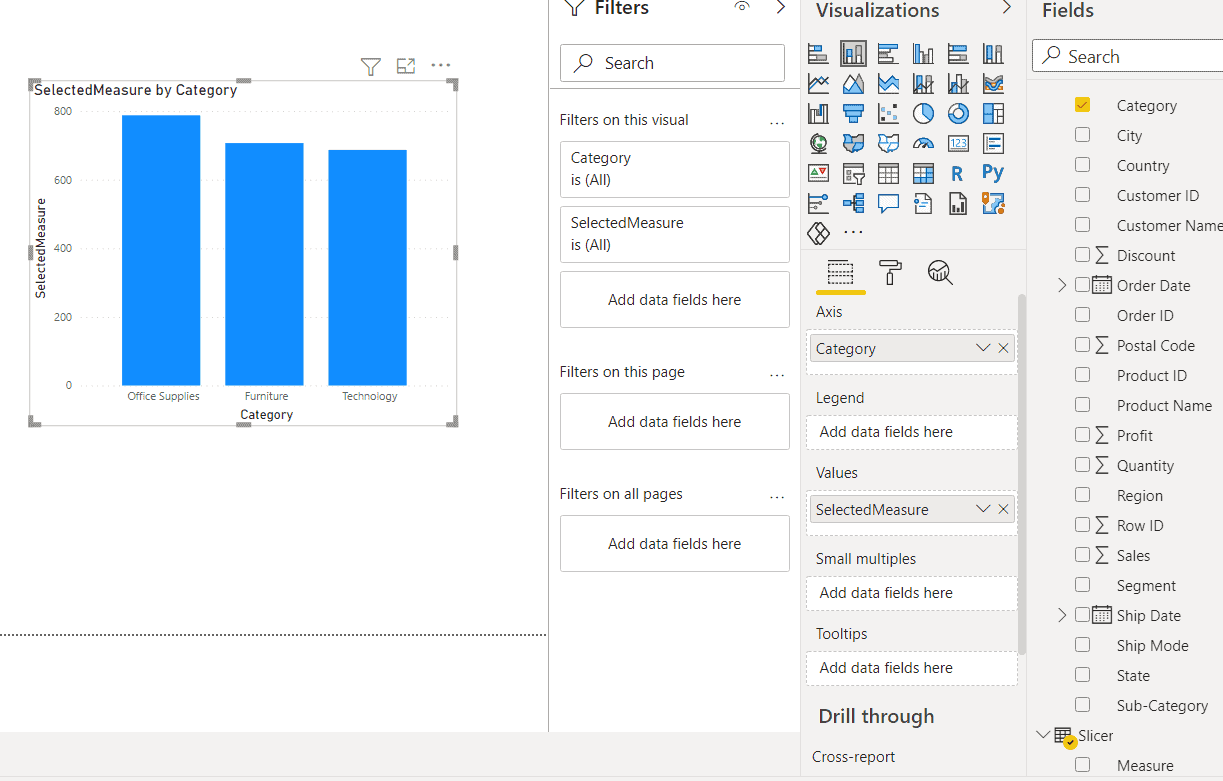
Task: Click Focus mode on the chart
Action: coord(406,65)
